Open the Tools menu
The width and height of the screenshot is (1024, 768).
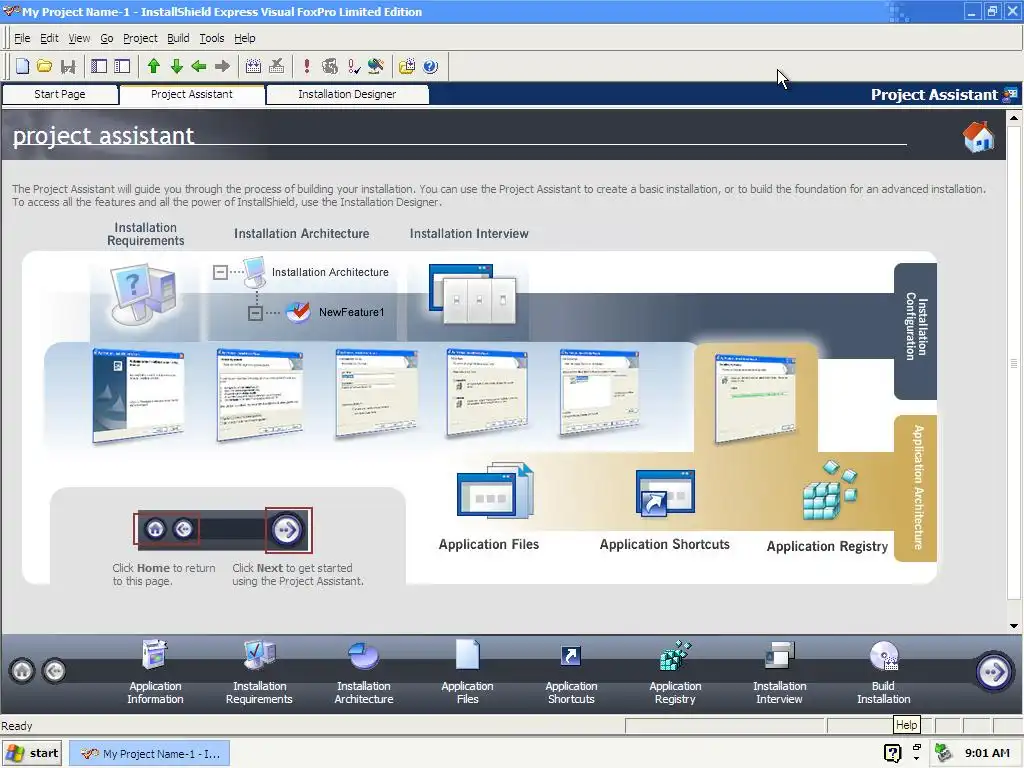click(x=212, y=38)
